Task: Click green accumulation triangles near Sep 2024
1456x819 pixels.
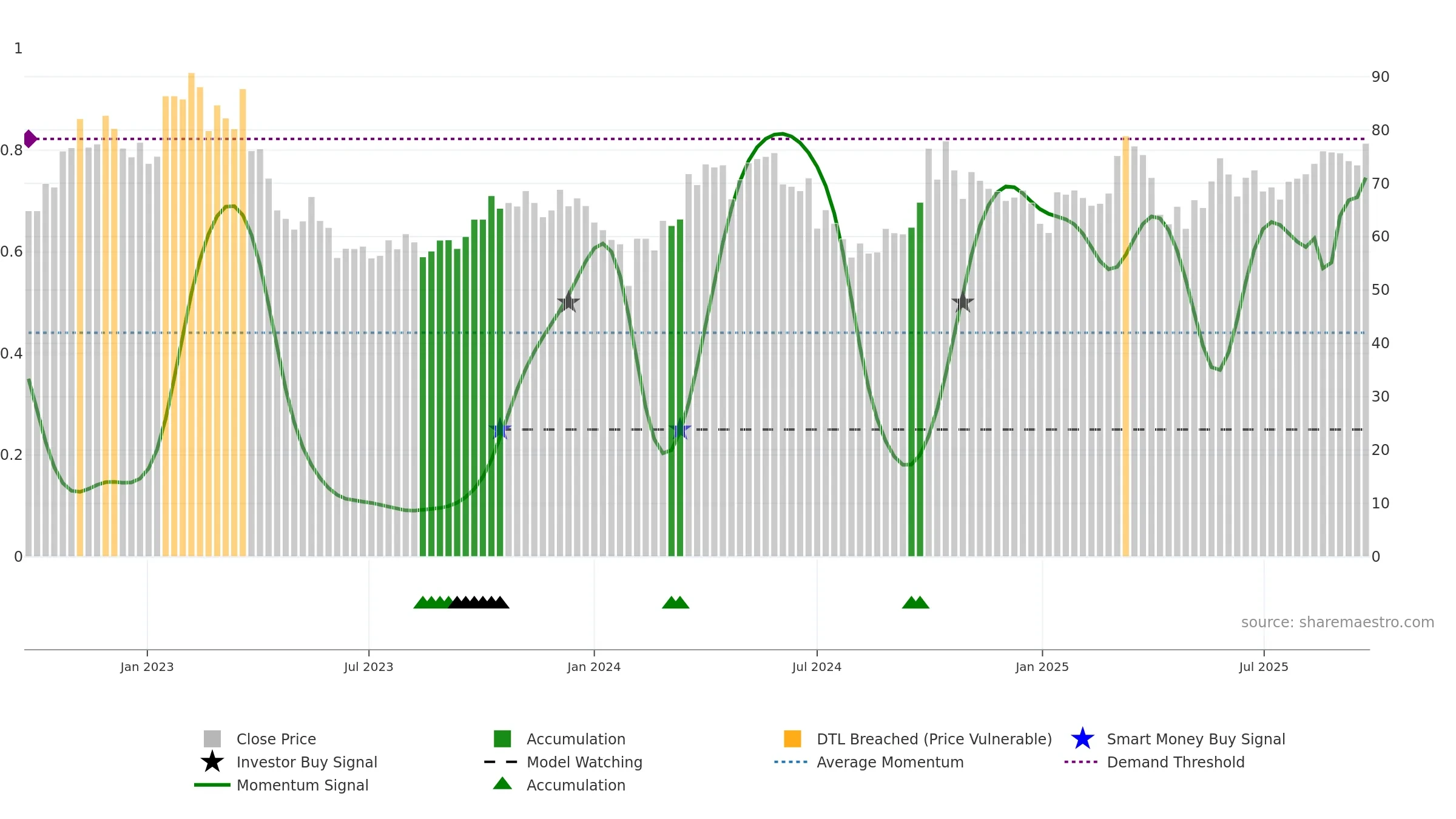Action: [x=915, y=602]
